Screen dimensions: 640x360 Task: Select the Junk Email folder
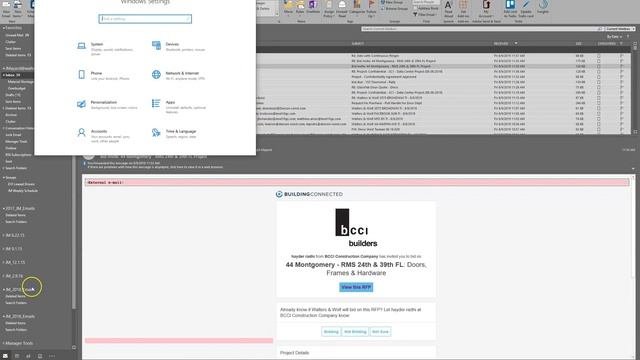click(13, 135)
